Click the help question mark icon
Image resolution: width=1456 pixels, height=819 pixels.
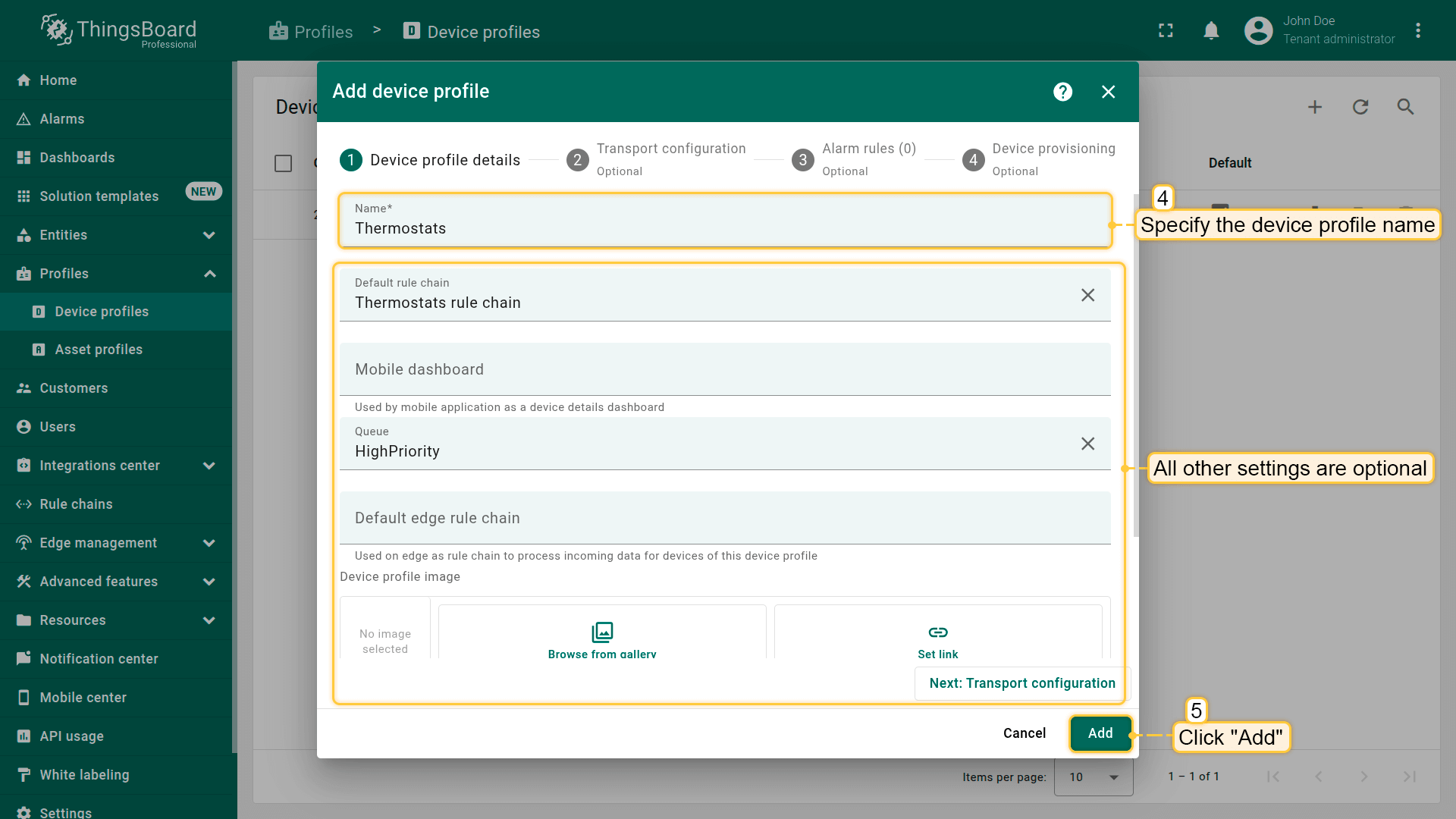click(1062, 92)
